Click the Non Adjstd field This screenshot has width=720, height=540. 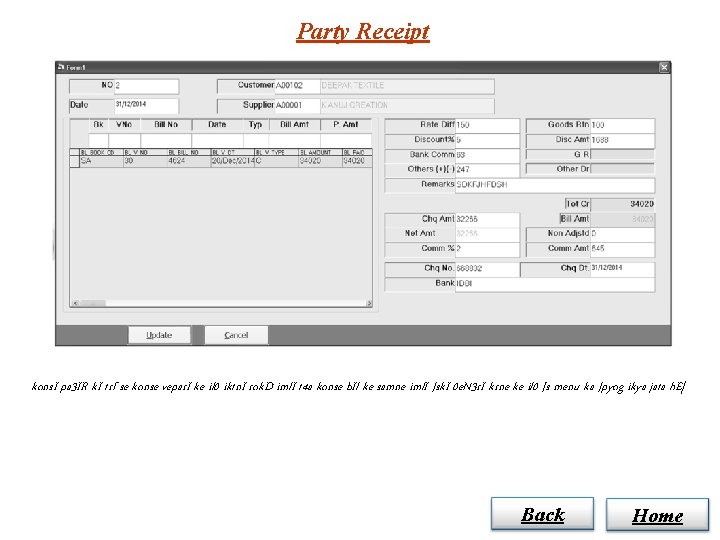pos(622,234)
